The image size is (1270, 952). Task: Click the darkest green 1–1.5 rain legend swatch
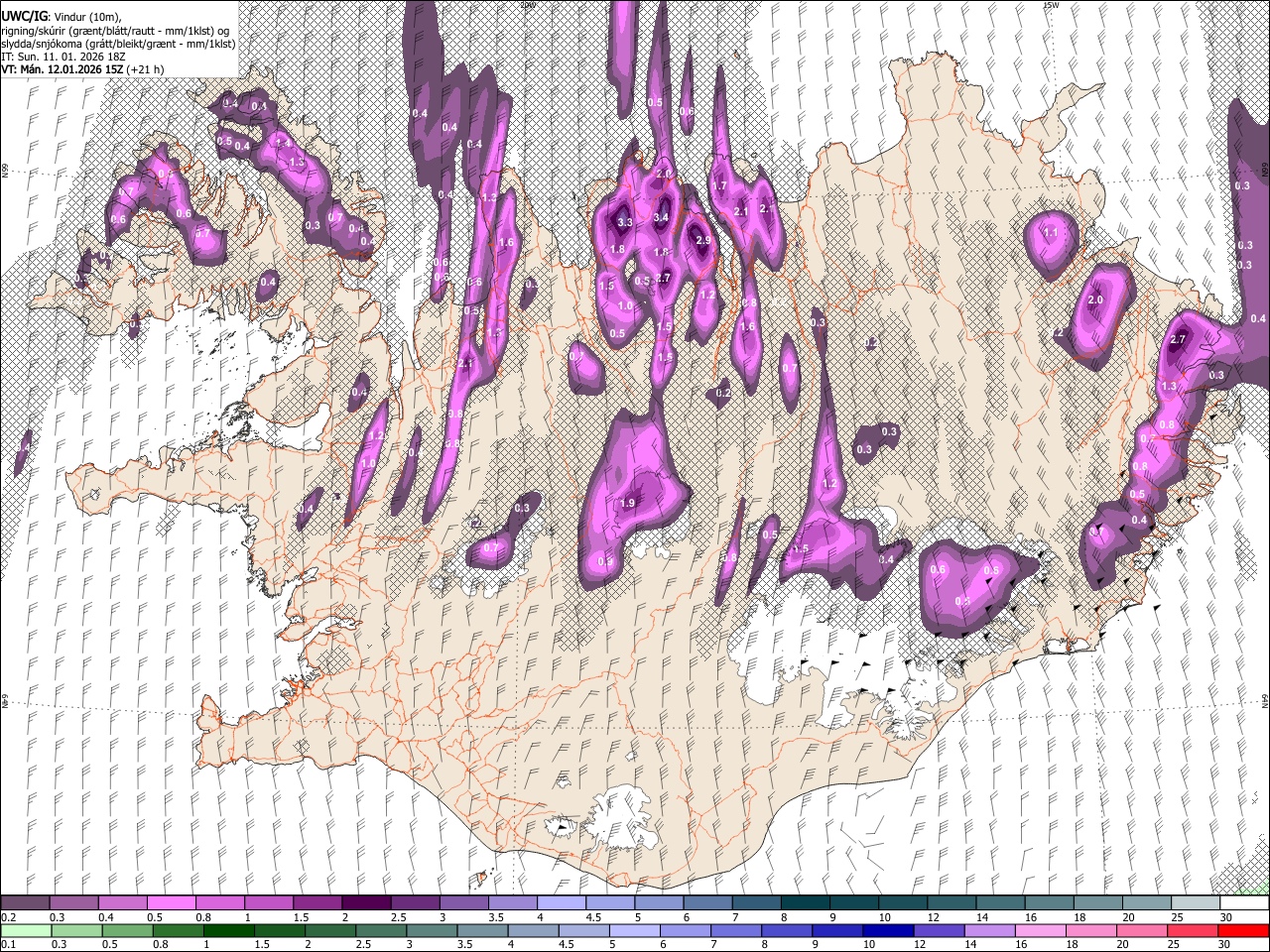click(x=228, y=931)
